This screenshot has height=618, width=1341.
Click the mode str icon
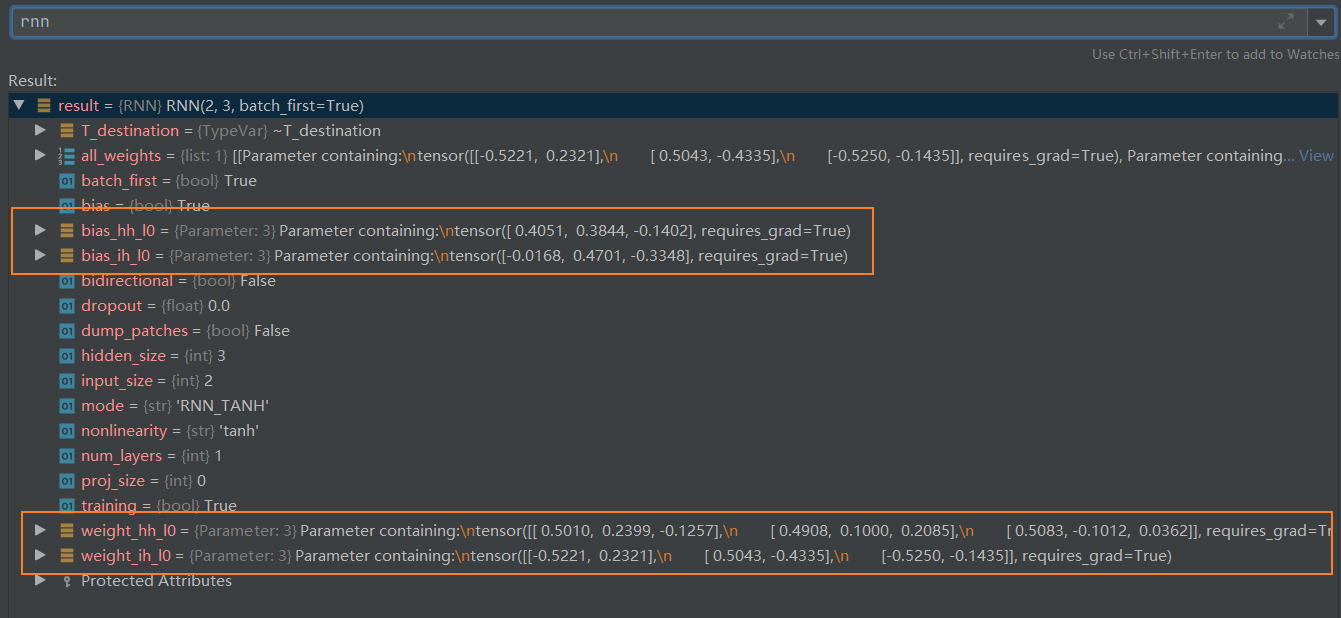[67, 406]
